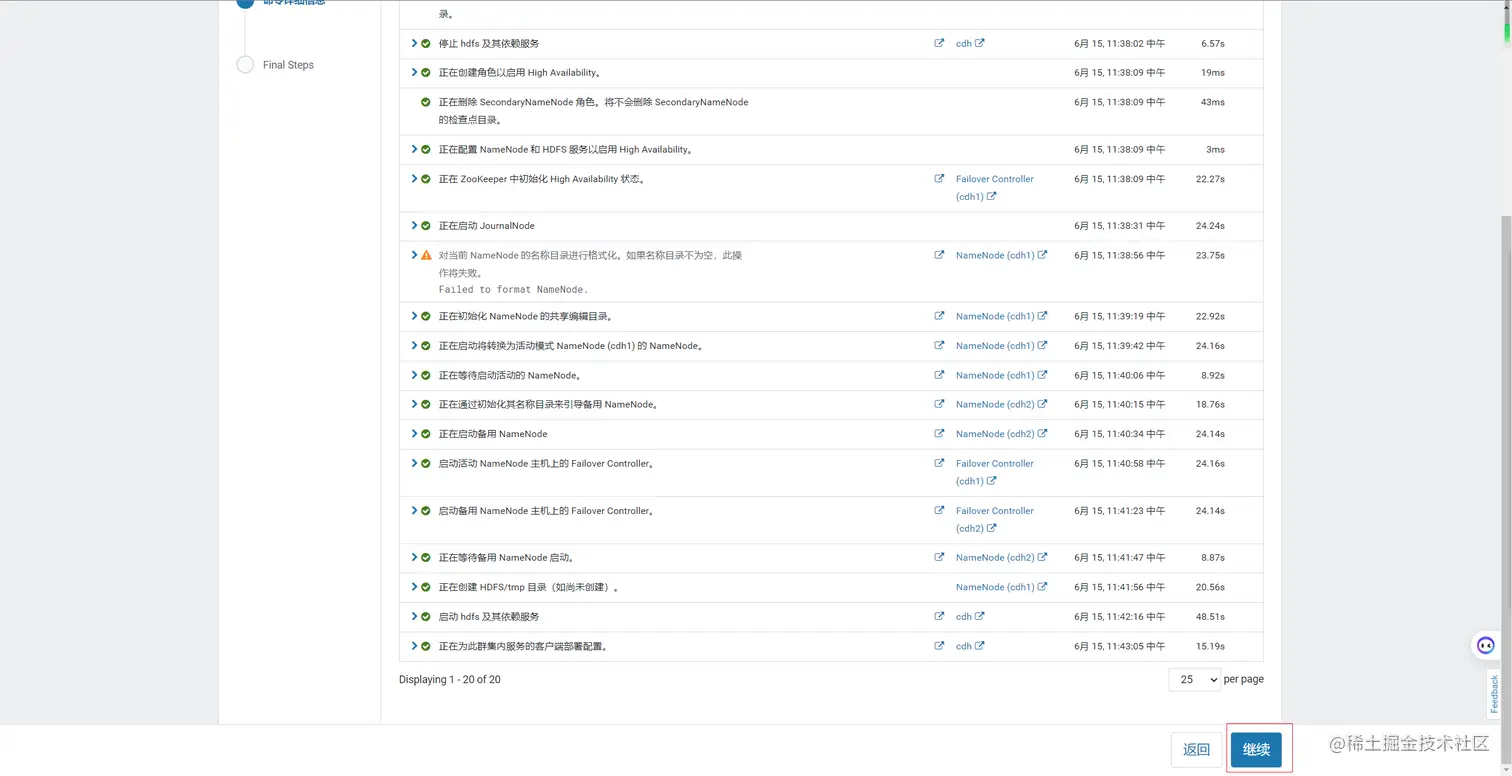Expand the '正在启动备用 NameNode' step
Image resolution: width=1512 pixels, height=776 pixels.
tap(414, 434)
